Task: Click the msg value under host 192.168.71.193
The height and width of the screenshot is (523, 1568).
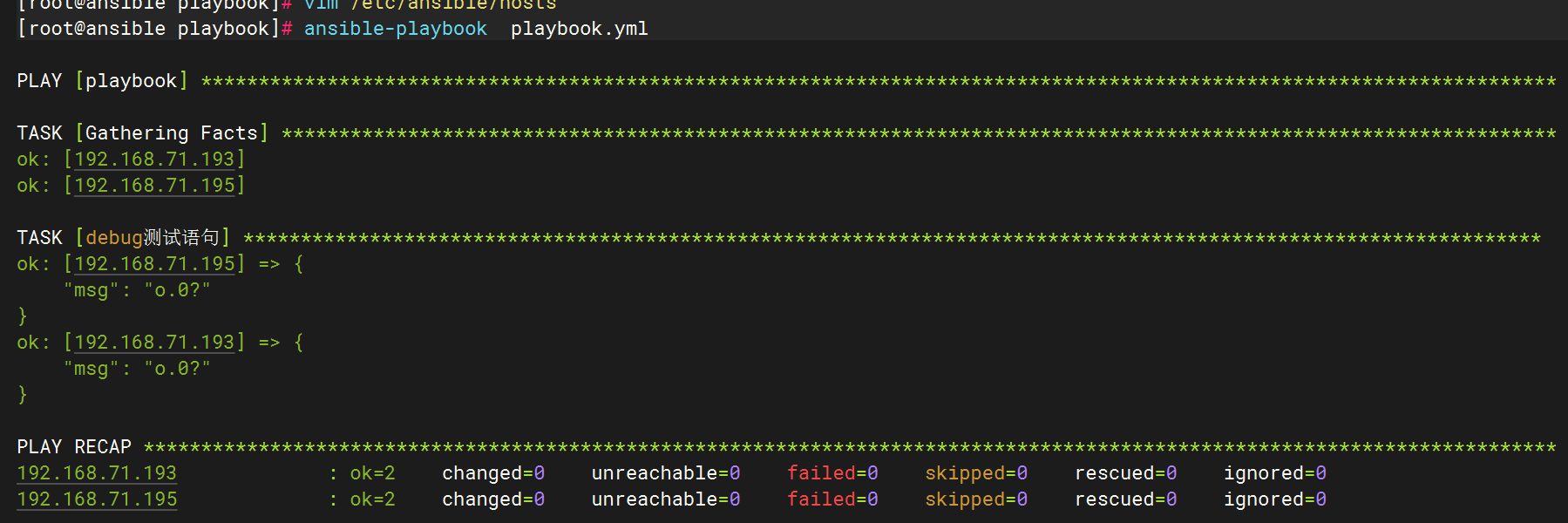Action: pyautogui.click(x=177, y=369)
